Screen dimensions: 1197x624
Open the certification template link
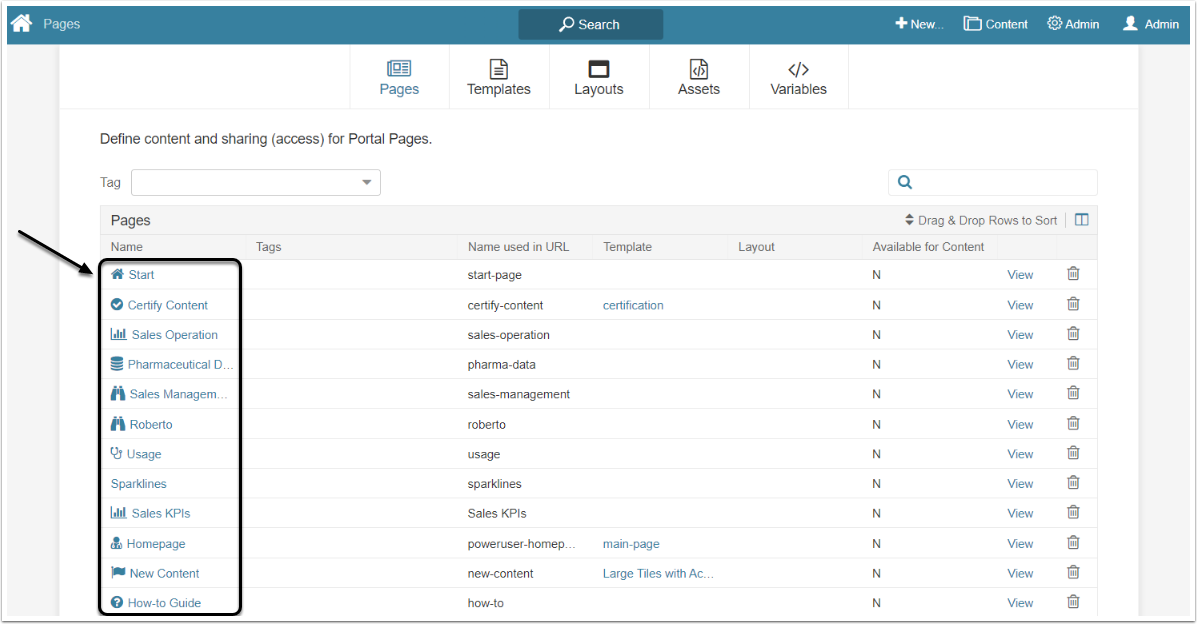coord(633,305)
